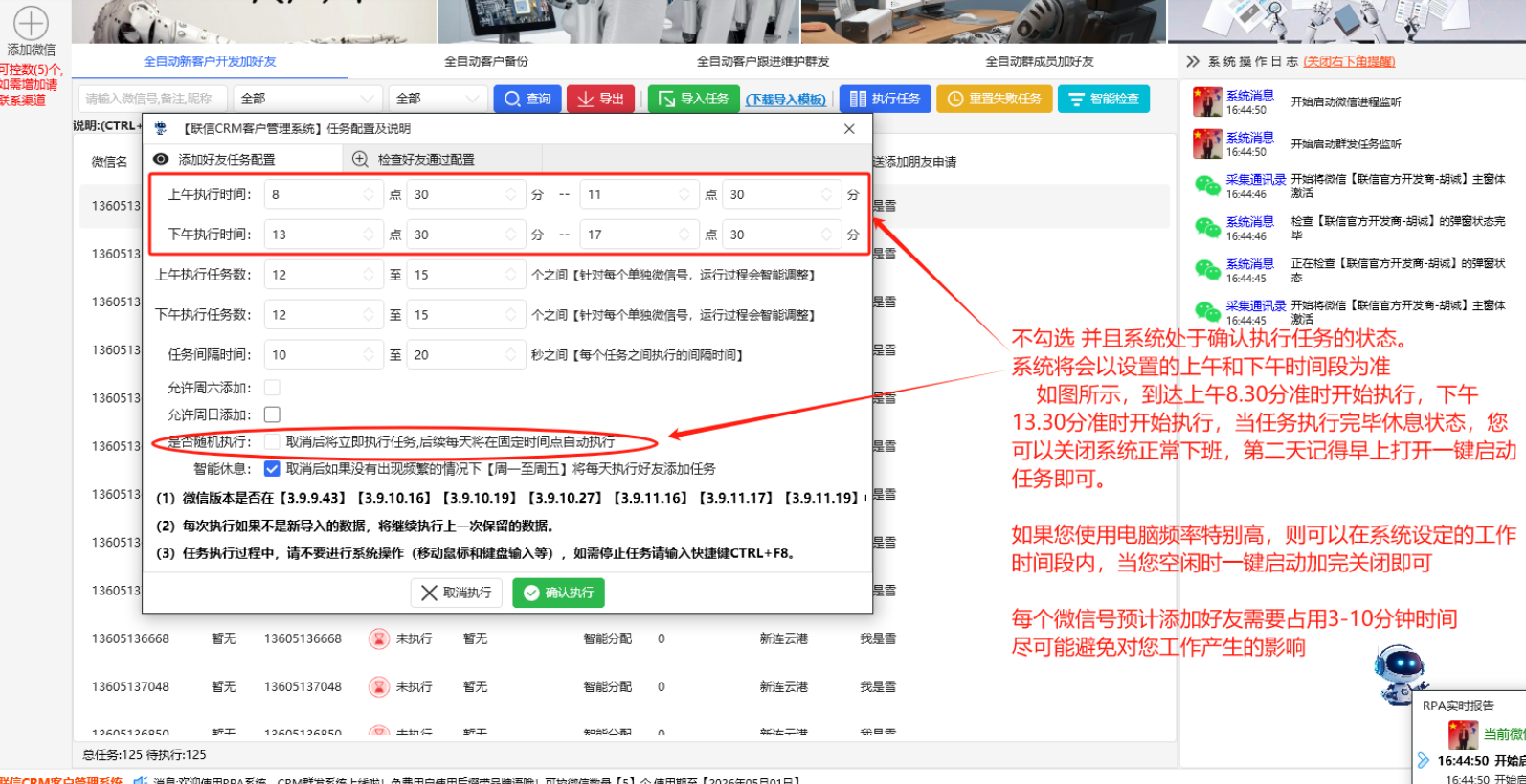Click flag avatar beside 开始启动群发任务监听 log
This screenshot has width=1526, height=784.
1207,144
